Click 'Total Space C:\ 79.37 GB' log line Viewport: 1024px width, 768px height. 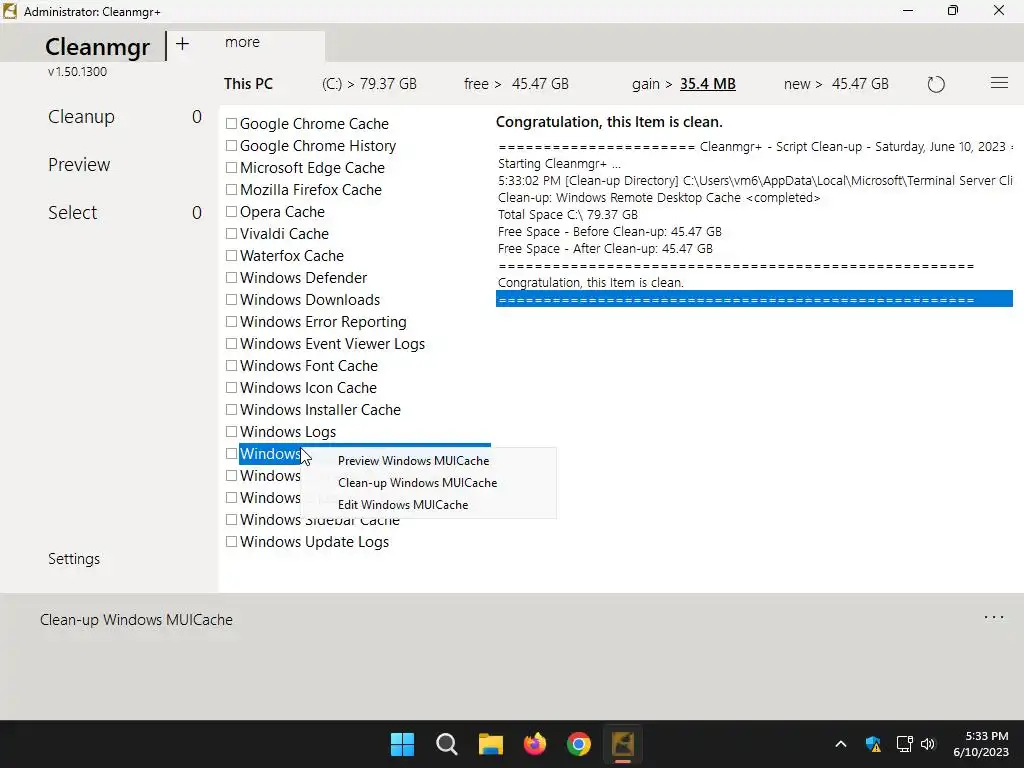click(568, 215)
